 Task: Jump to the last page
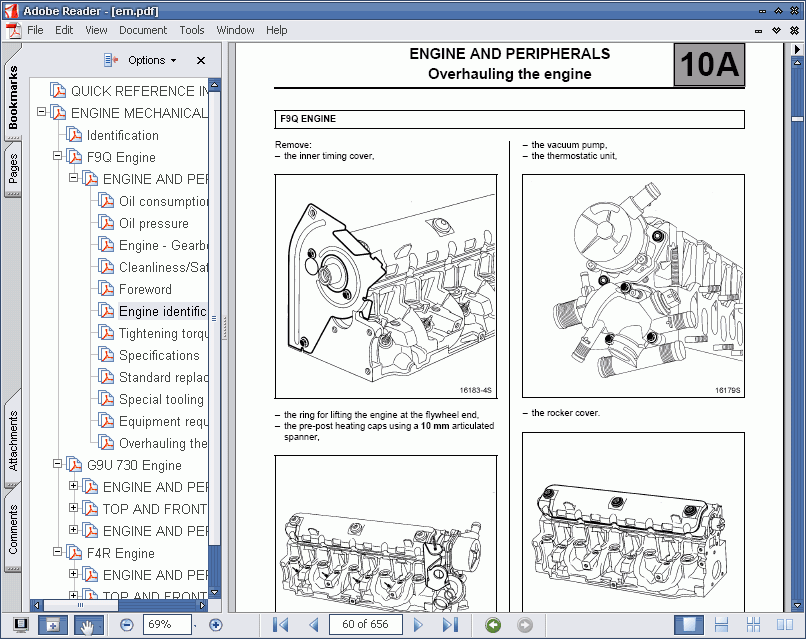(x=451, y=625)
